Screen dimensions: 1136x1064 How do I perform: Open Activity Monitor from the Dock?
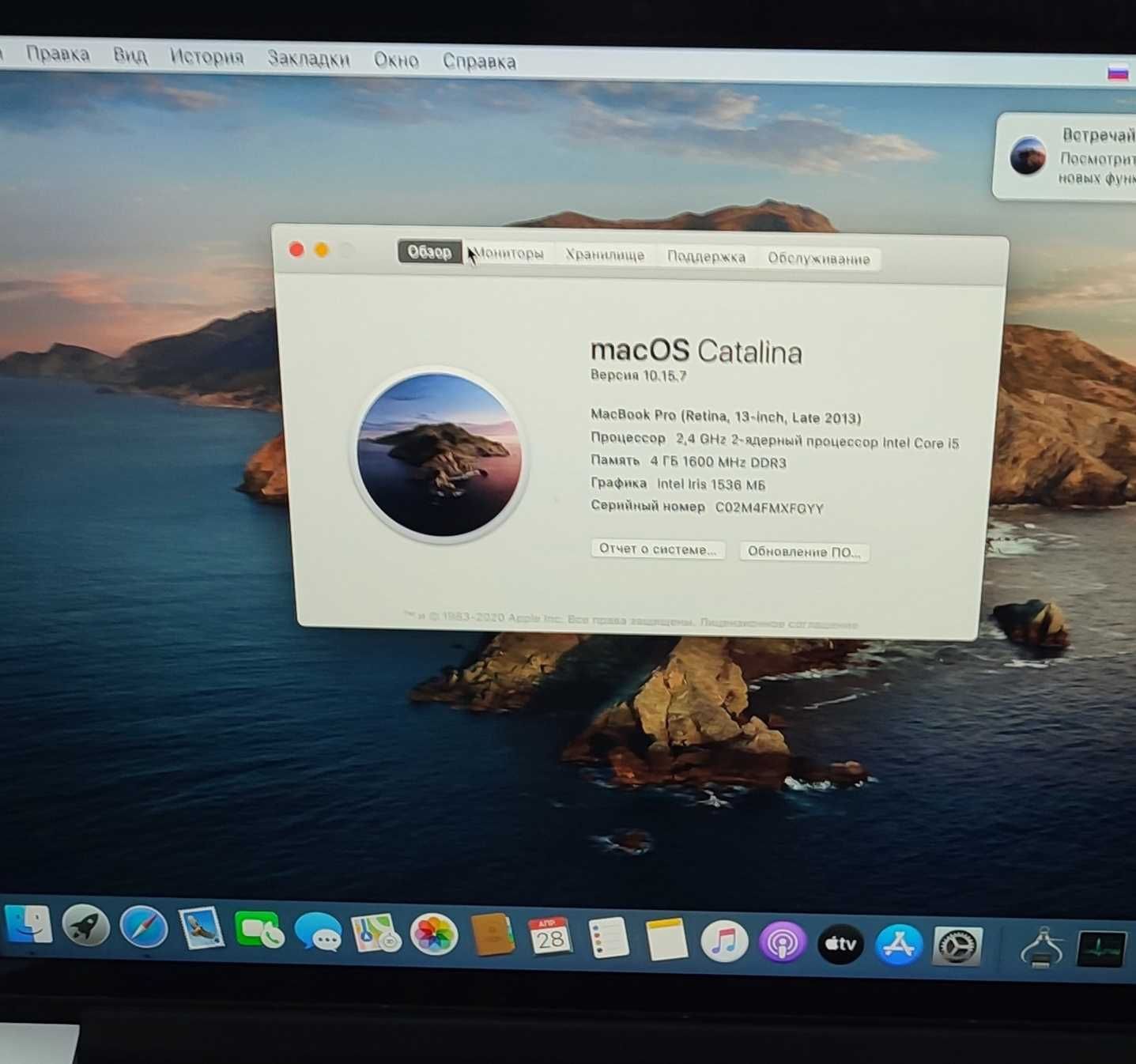pyautogui.click(x=1100, y=948)
